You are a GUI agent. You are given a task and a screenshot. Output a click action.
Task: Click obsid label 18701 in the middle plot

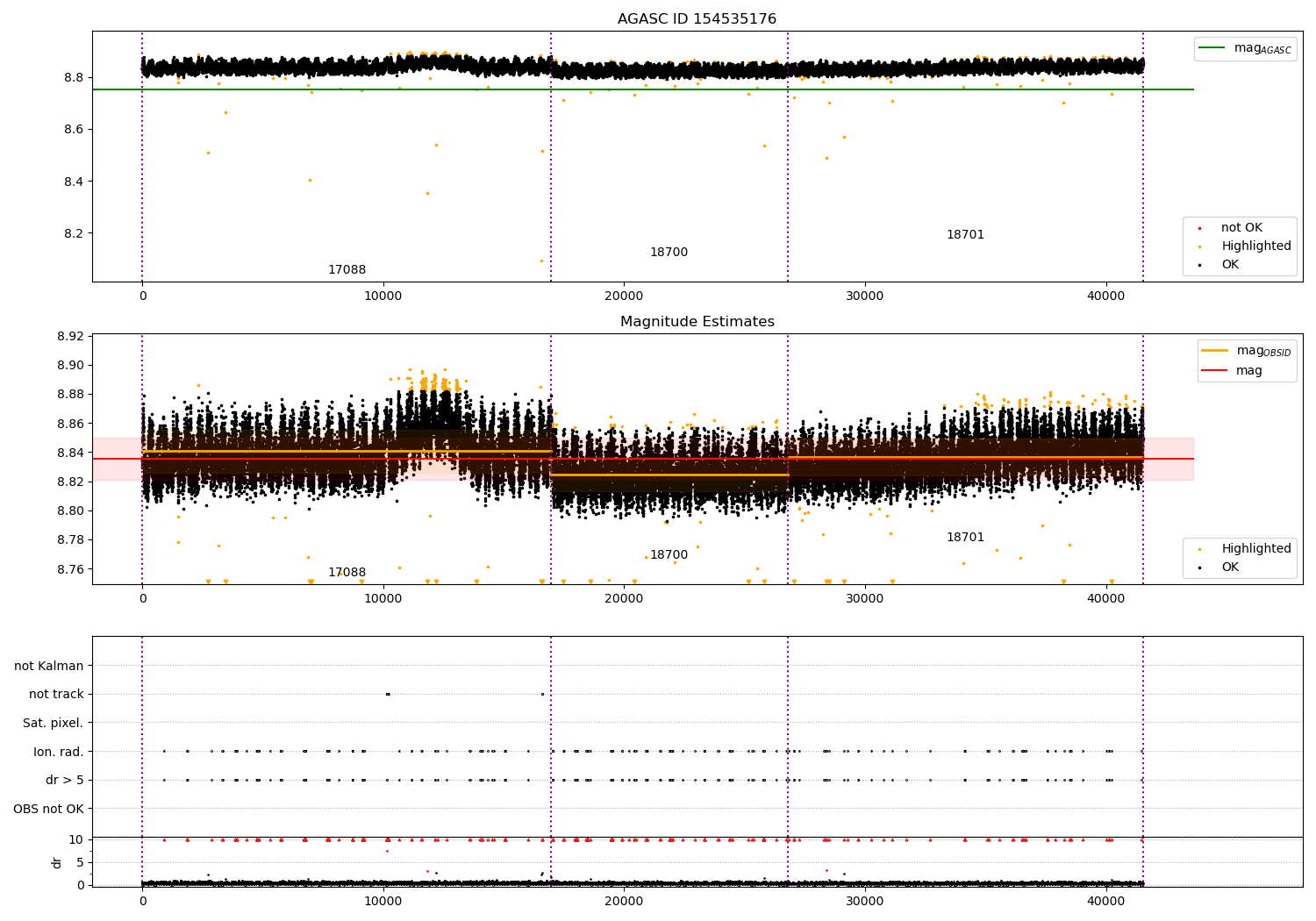[965, 538]
